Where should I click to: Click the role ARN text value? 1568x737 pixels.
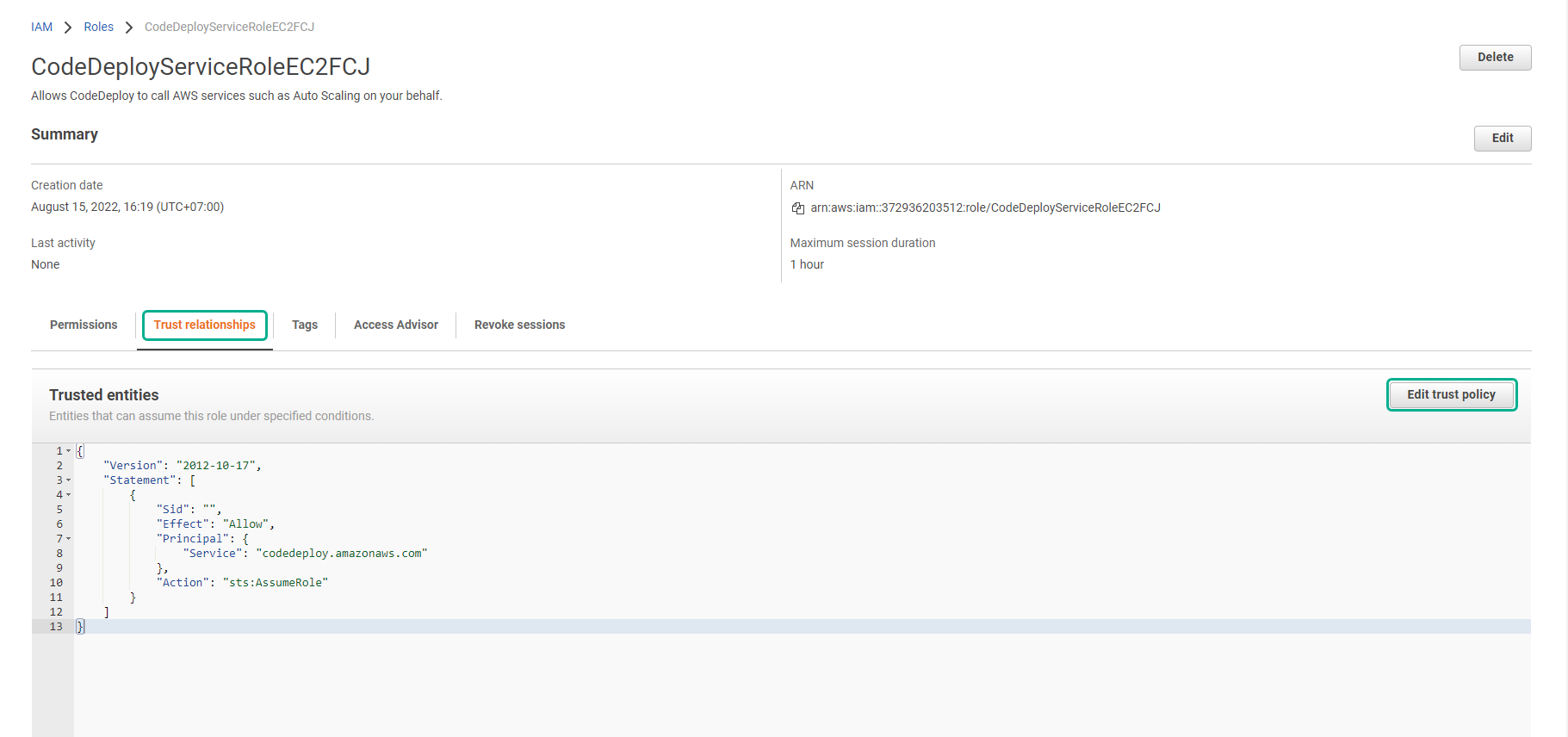(985, 207)
